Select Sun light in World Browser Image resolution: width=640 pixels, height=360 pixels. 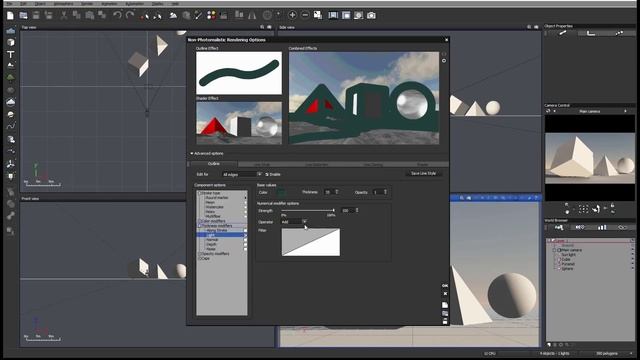point(568,255)
